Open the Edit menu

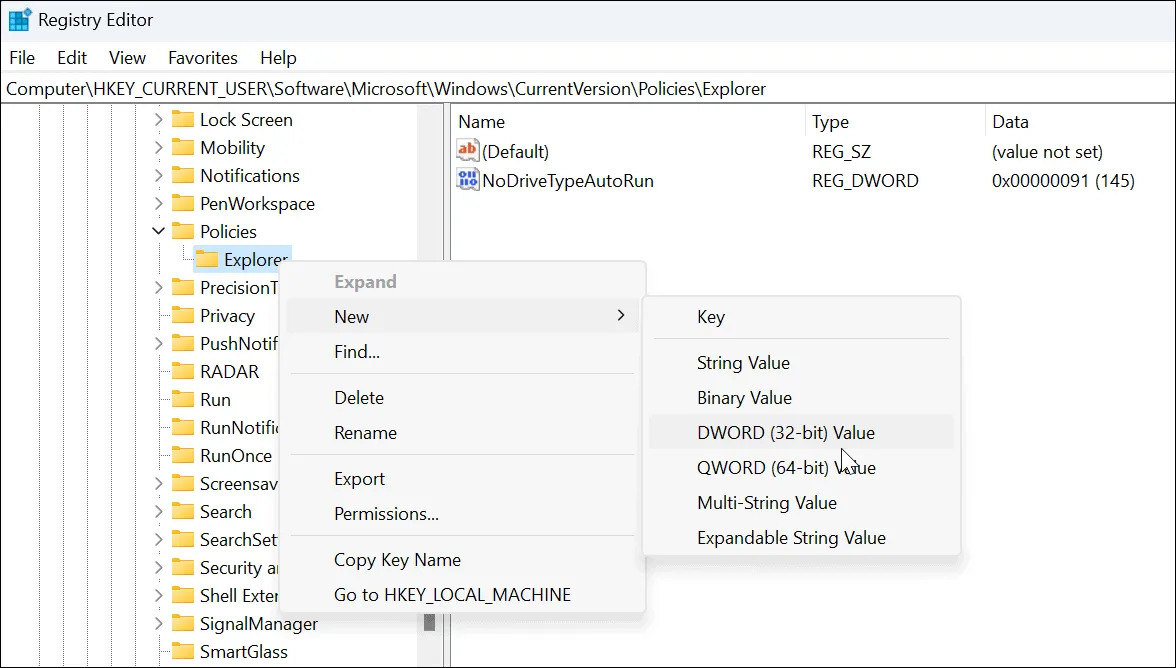(x=72, y=58)
